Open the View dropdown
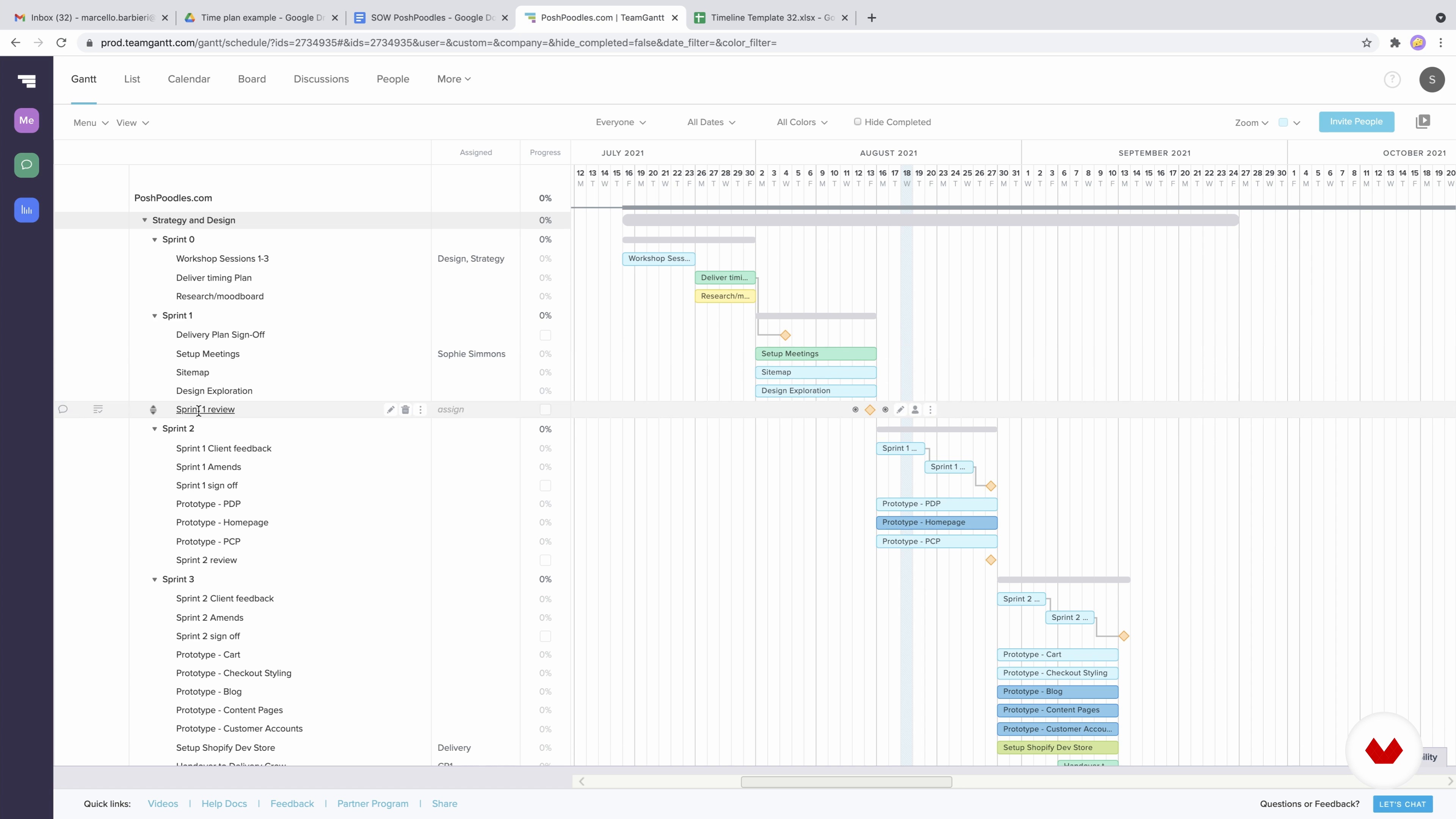The image size is (1456, 819). tap(132, 122)
